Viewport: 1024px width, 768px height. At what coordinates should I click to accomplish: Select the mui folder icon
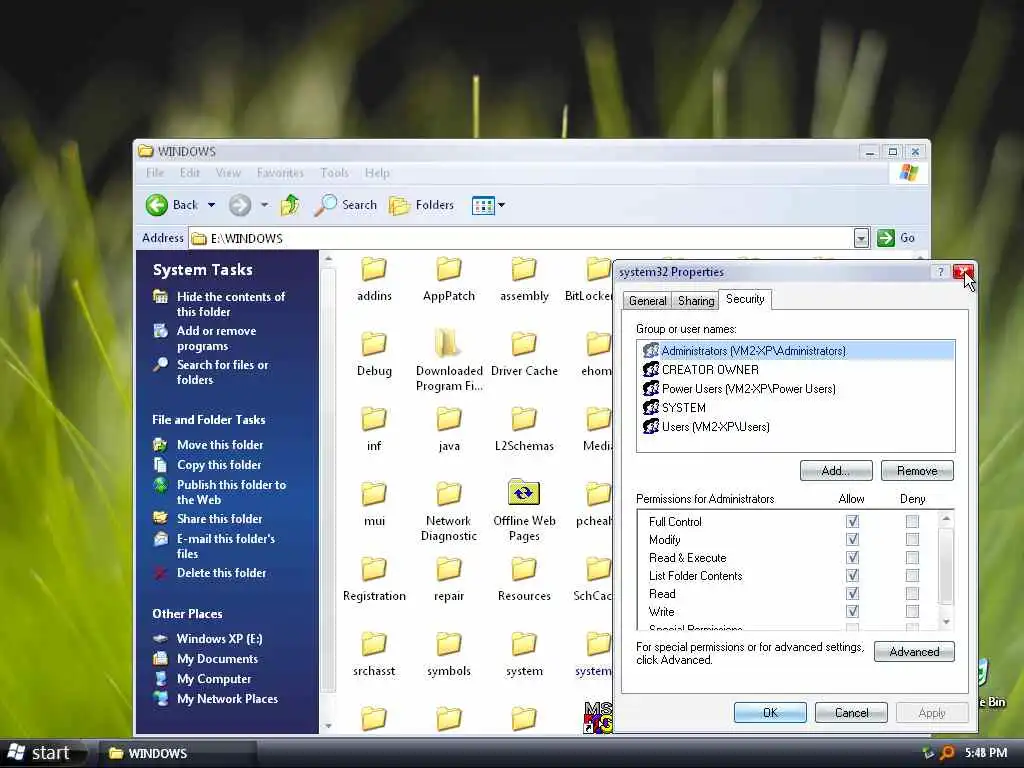[374, 494]
